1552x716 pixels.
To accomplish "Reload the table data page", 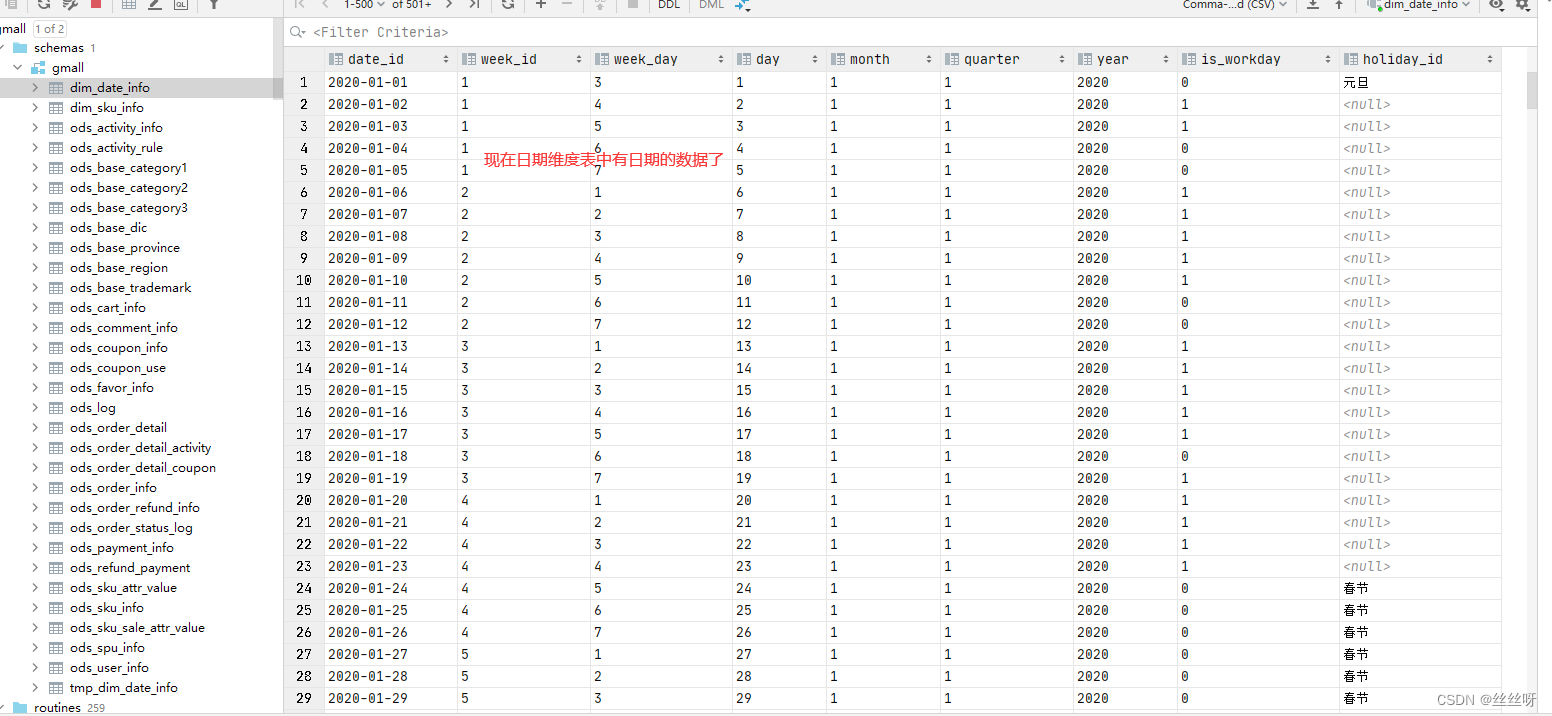I will point(508,4).
